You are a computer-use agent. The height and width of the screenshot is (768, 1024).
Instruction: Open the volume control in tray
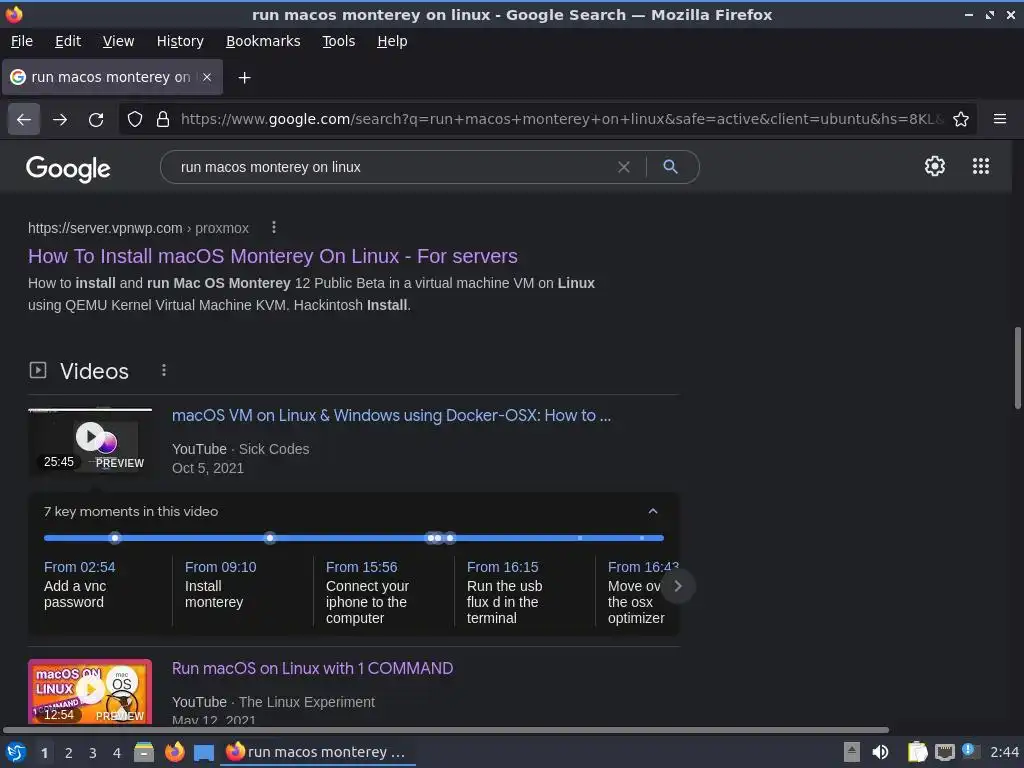pyautogui.click(x=881, y=752)
